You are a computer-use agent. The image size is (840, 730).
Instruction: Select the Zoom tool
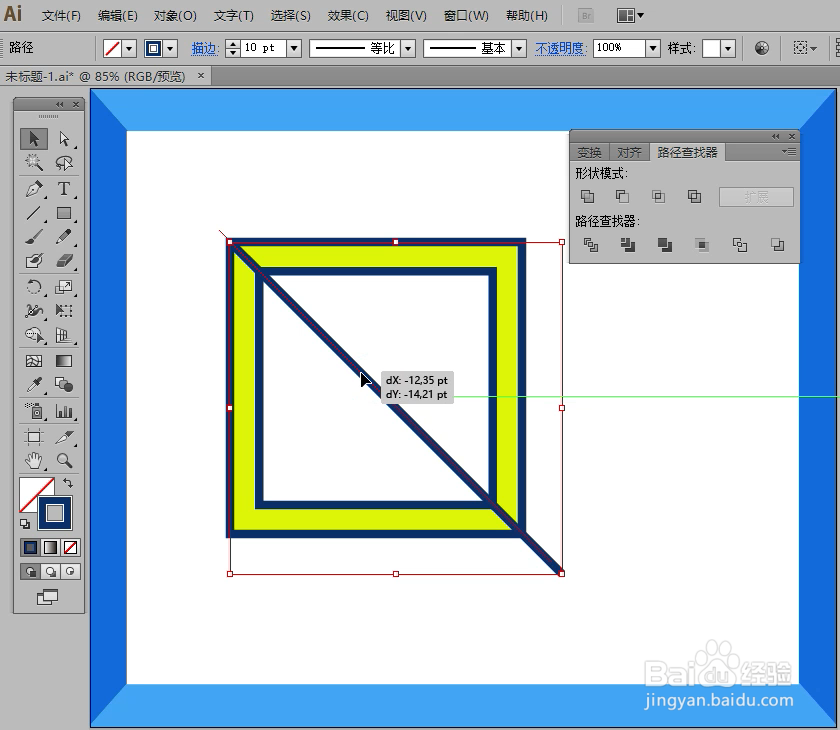tap(64, 461)
